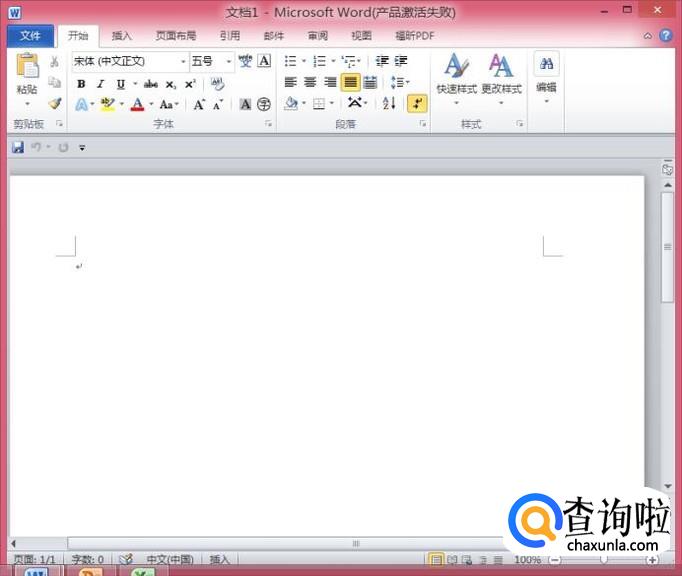Click the Phonetic Guide (wén) icon
The image size is (682, 576).
(x=245, y=61)
